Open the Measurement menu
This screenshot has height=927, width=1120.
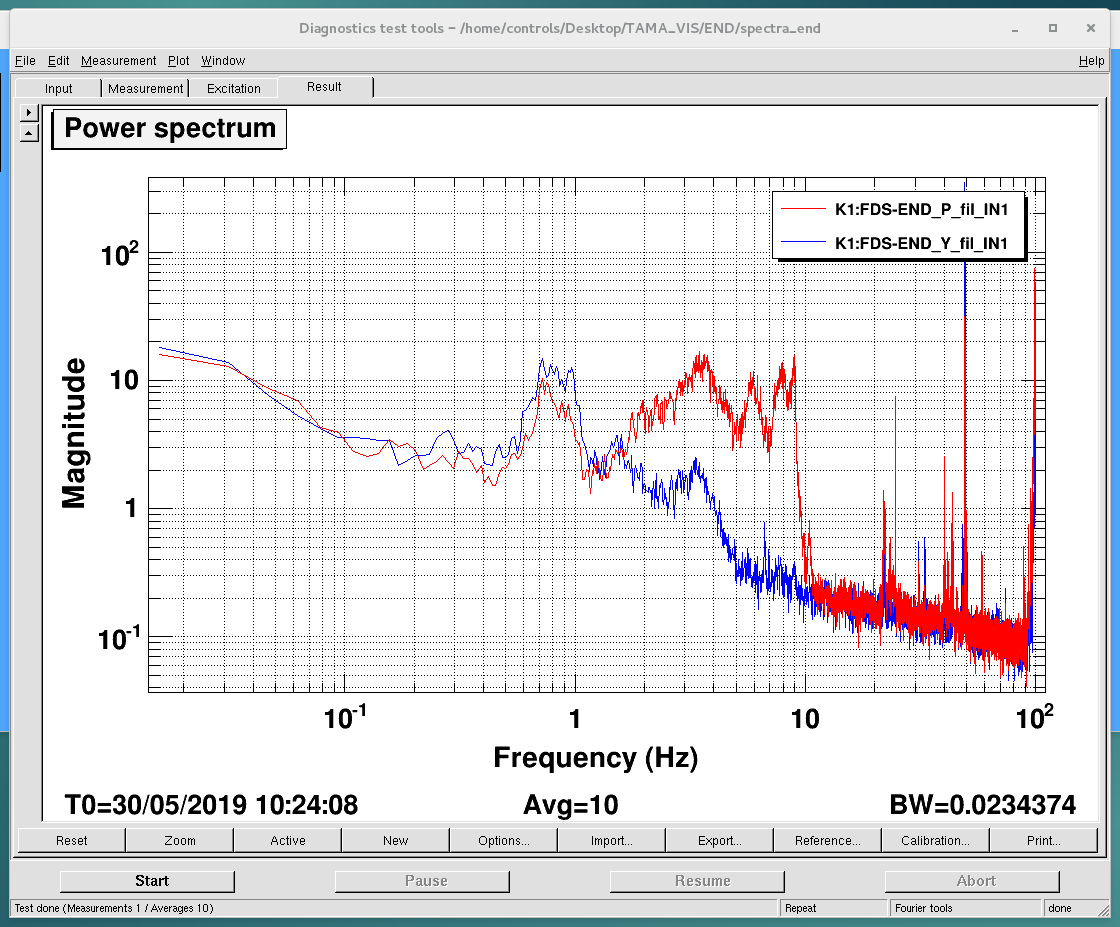click(x=118, y=61)
